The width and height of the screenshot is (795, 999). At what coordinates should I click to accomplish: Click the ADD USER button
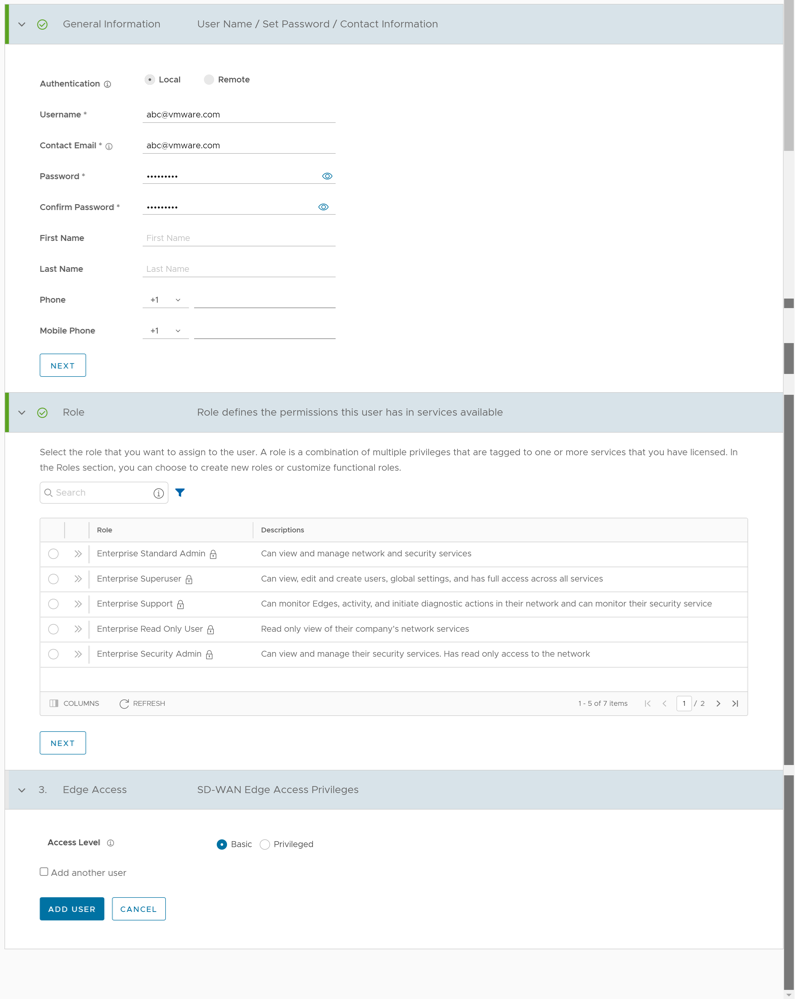pyautogui.click(x=72, y=909)
